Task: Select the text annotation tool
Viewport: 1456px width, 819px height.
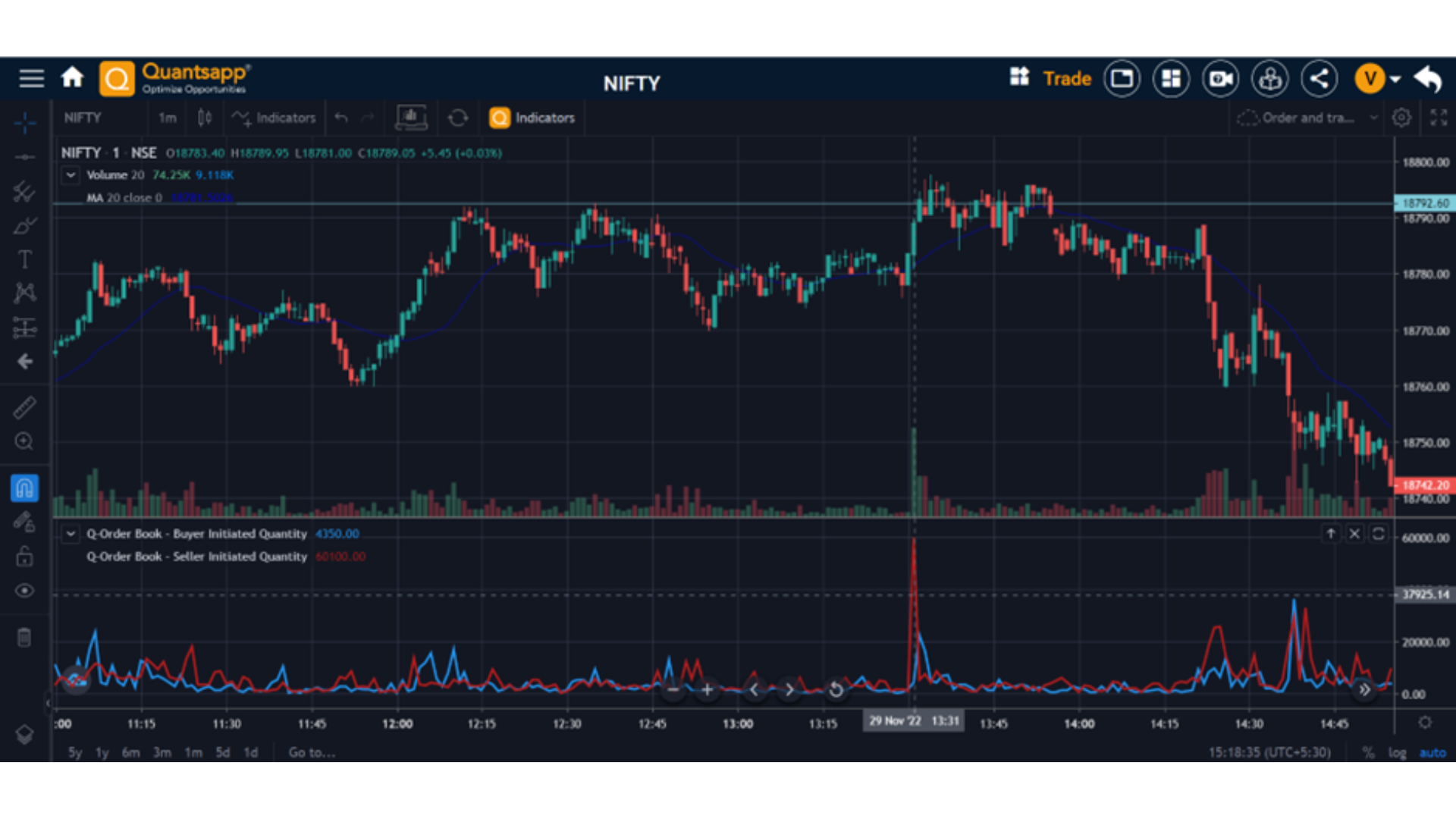Action: click(x=24, y=259)
